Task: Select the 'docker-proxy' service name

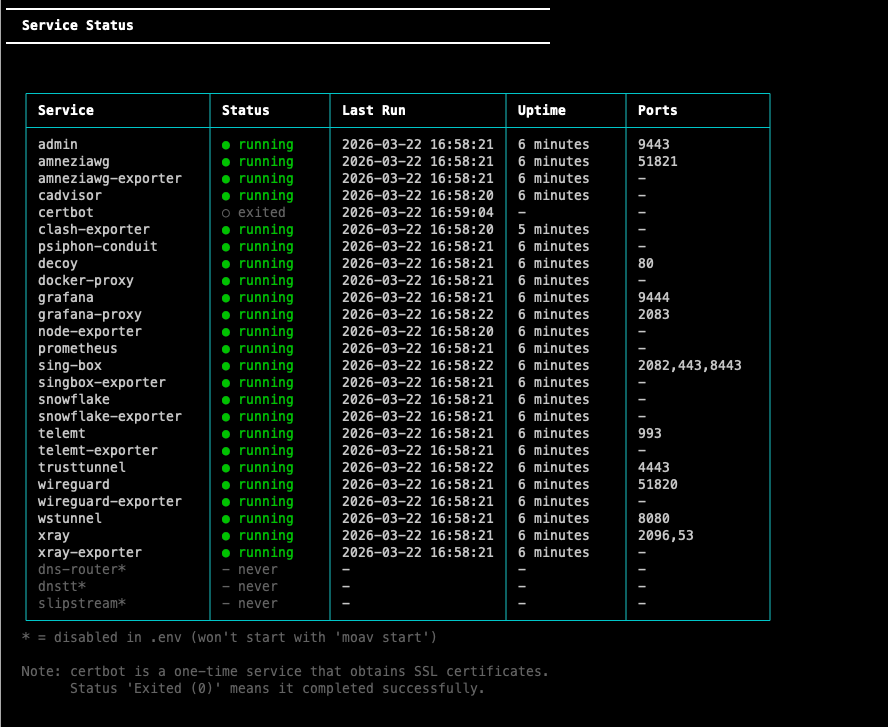Action: 86,280
